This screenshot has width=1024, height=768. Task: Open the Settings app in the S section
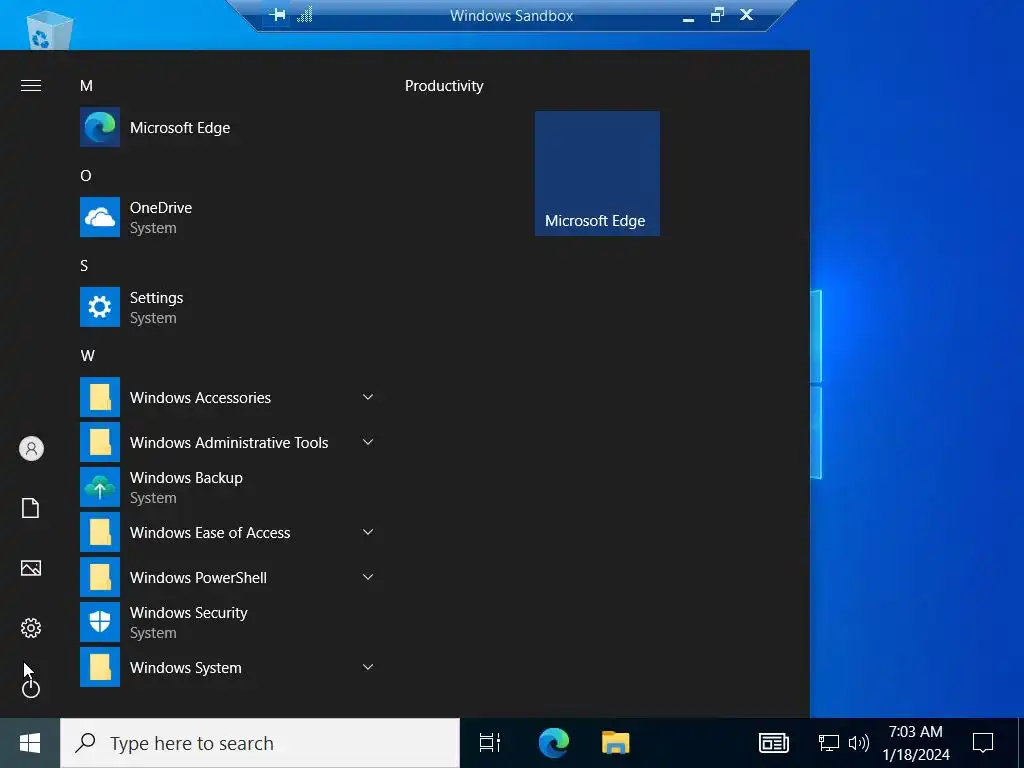[x=229, y=307]
